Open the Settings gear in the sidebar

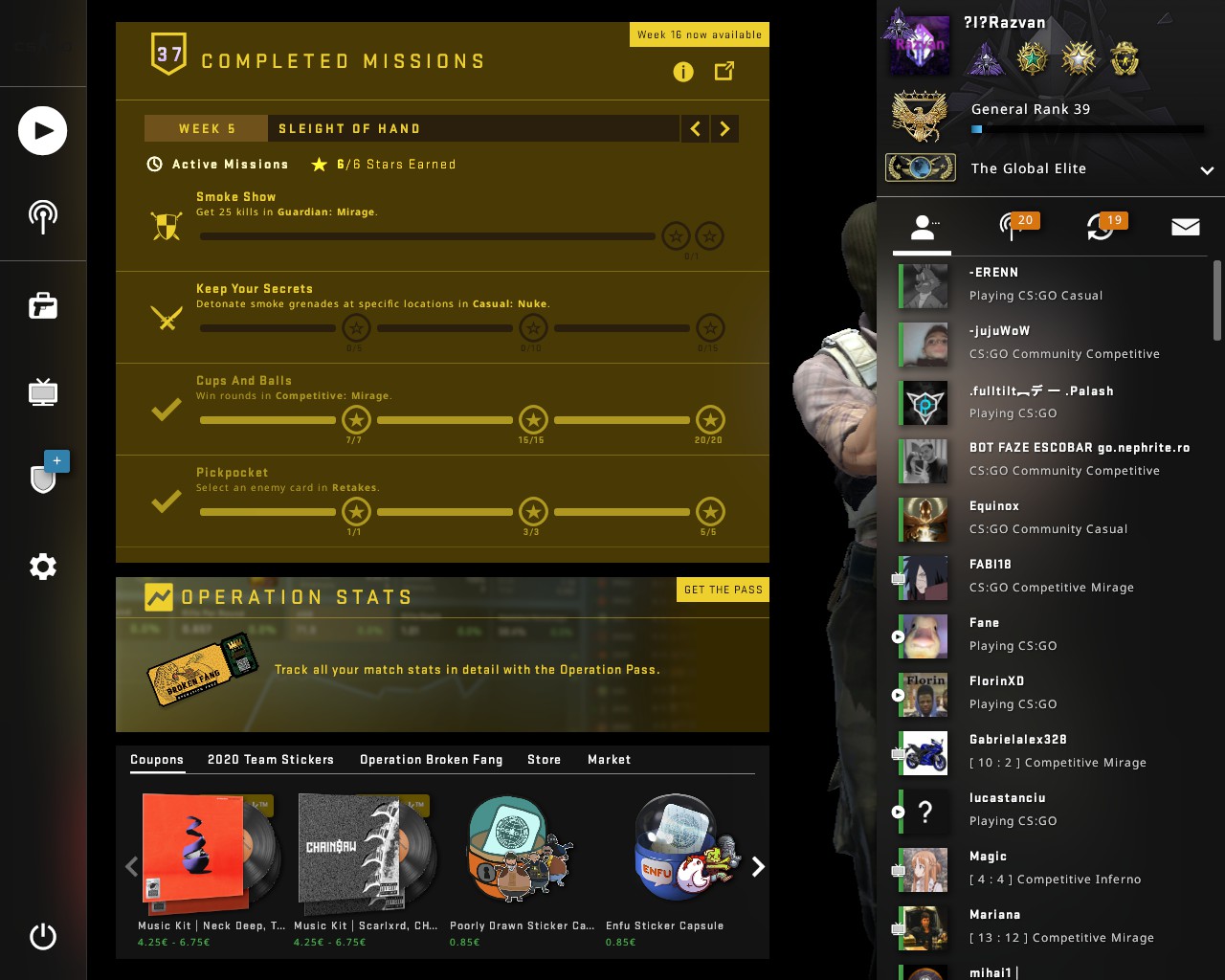43,567
